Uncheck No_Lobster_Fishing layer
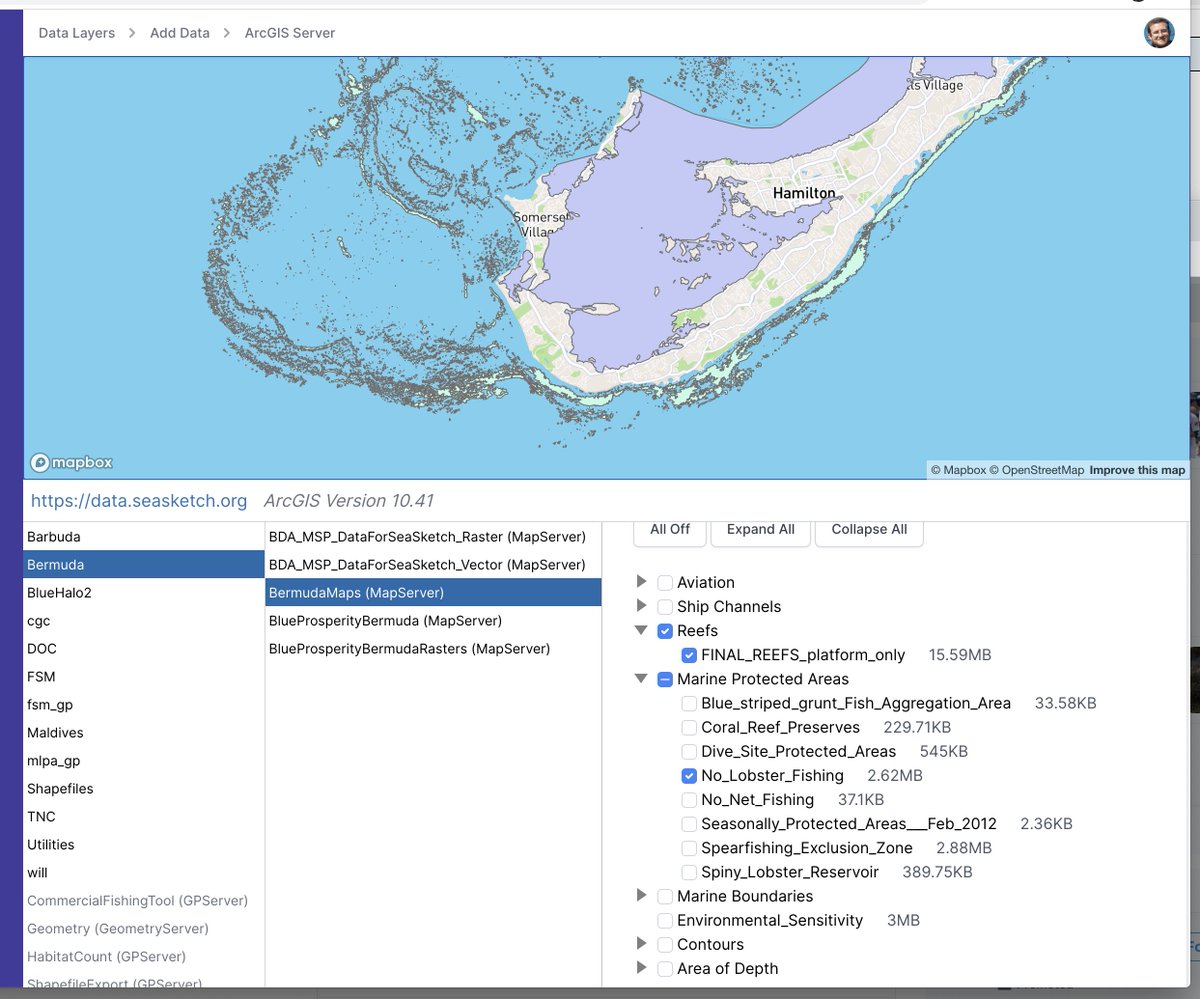The width and height of the screenshot is (1200, 999). (x=689, y=776)
